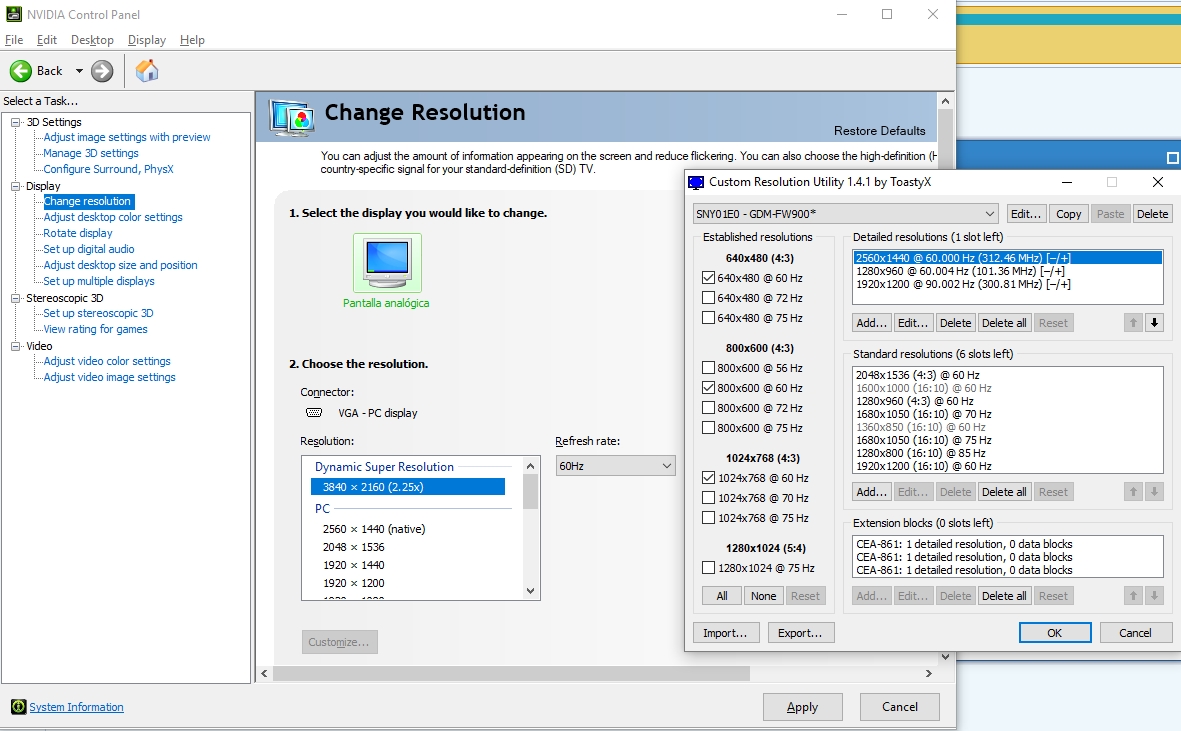Open the Refresh rate dropdown
The width and height of the screenshot is (1181, 731).
click(616, 466)
